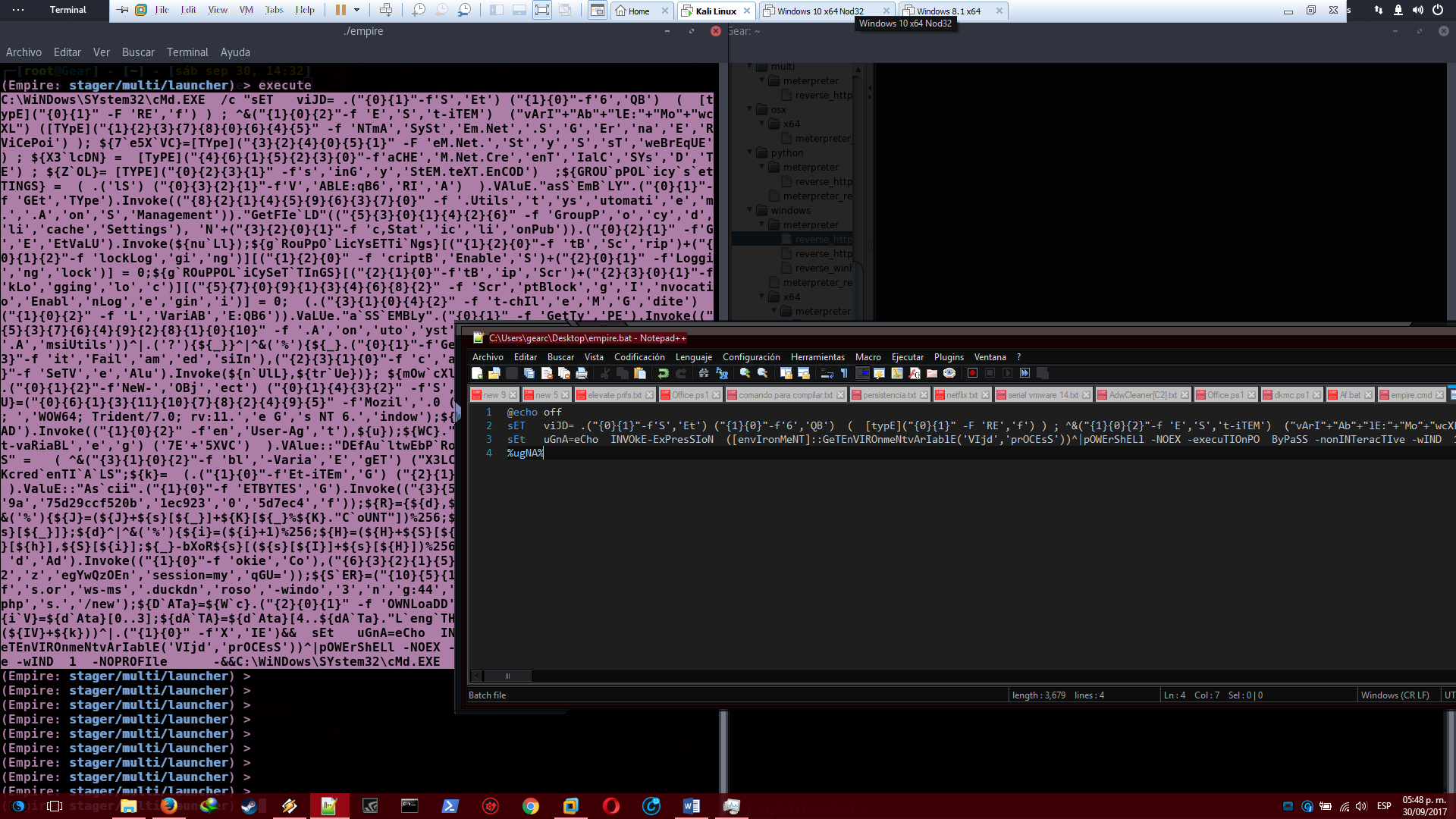The width and height of the screenshot is (1456, 819).
Task: Zoom in with the magnifier toolbar icon
Action: pyautogui.click(x=743, y=373)
